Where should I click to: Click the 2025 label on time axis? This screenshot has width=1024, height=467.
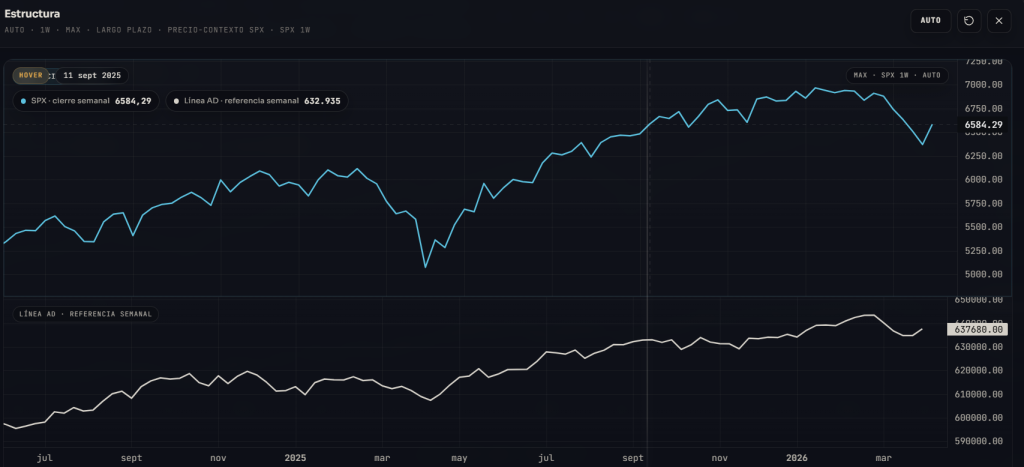click(x=296, y=458)
